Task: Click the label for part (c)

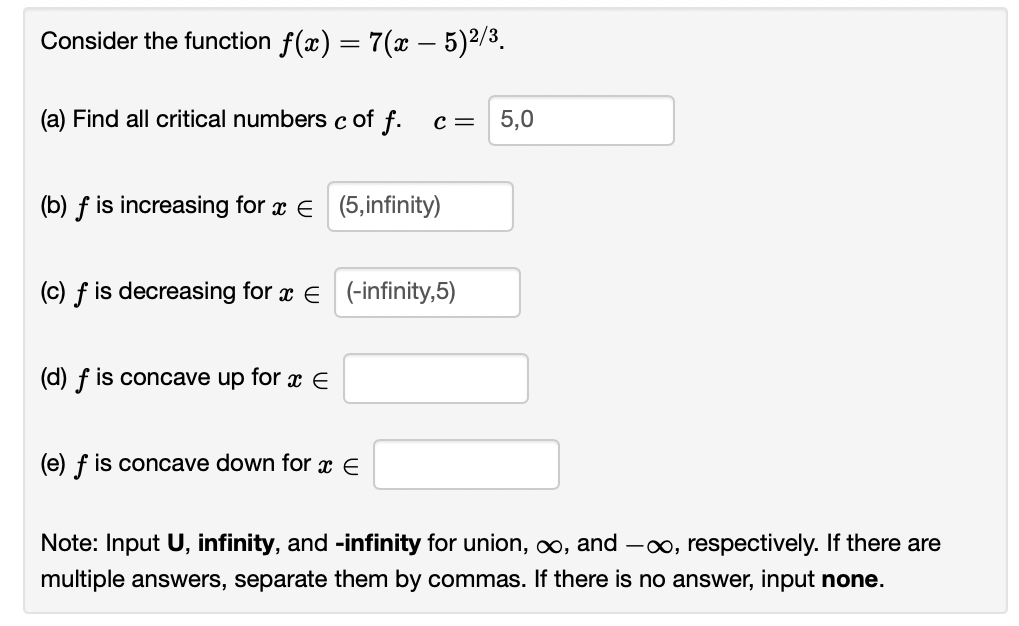Action: point(50,291)
